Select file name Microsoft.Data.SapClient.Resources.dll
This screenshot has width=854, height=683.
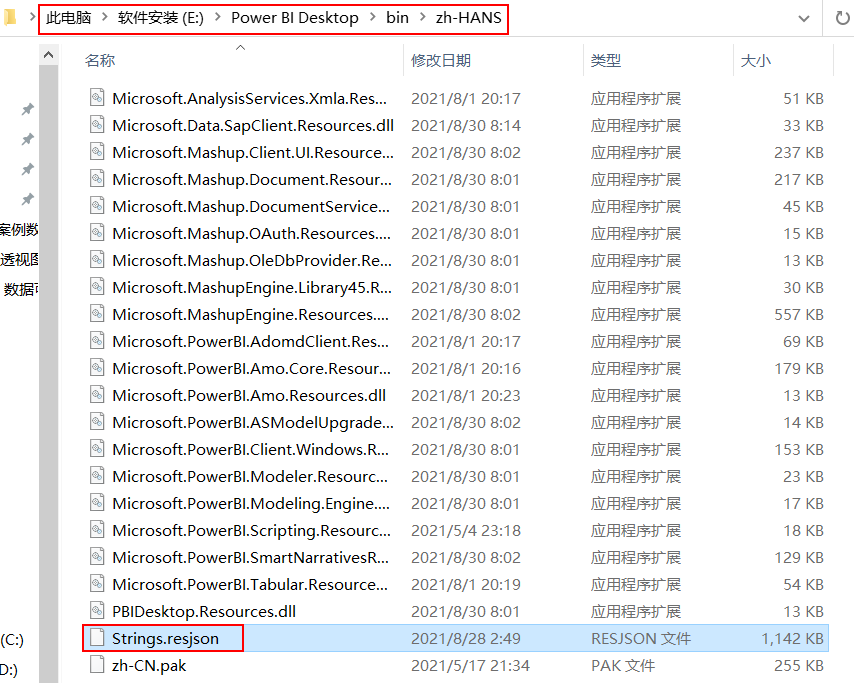[x=253, y=126]
